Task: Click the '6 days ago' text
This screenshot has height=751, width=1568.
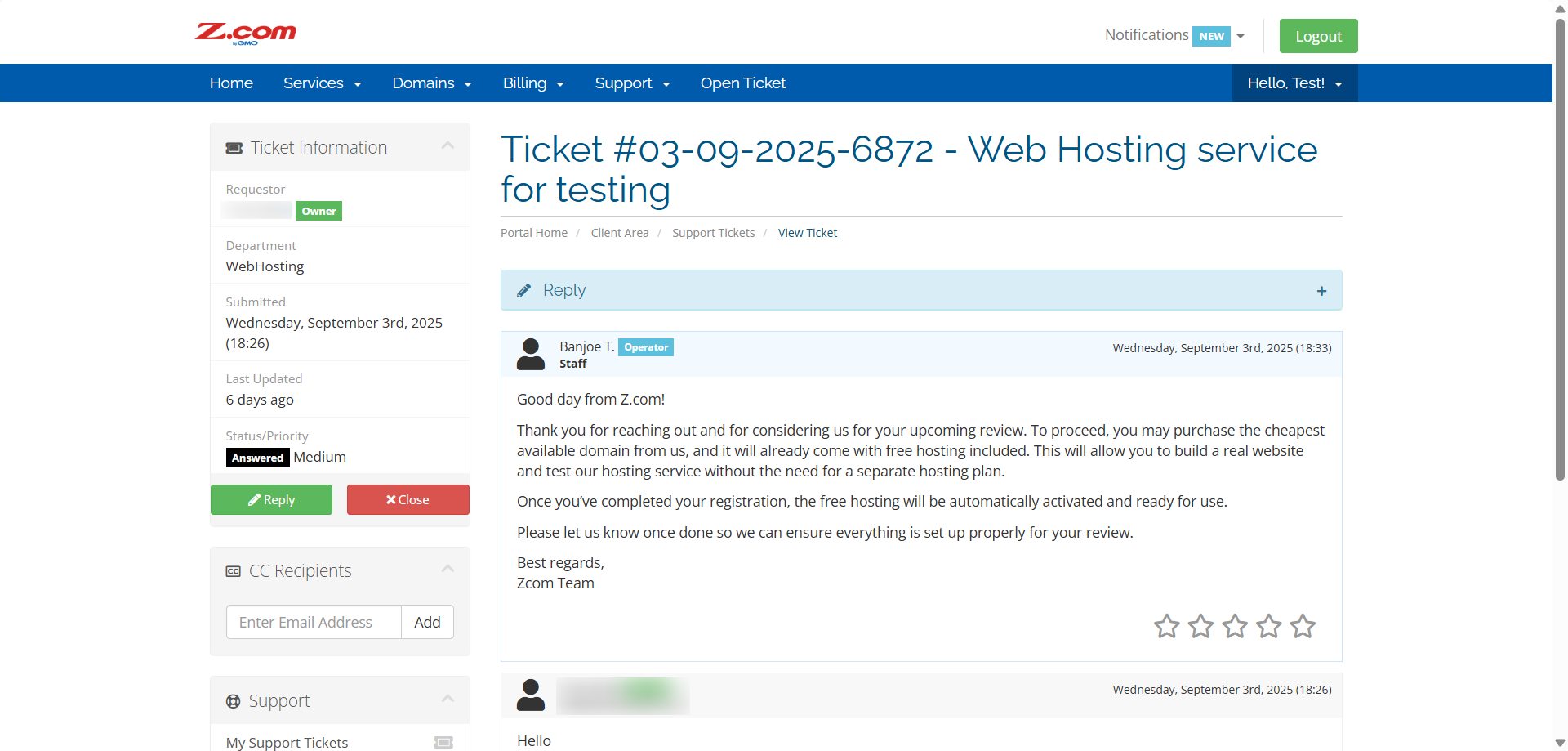Action: [x=260, y=400]
